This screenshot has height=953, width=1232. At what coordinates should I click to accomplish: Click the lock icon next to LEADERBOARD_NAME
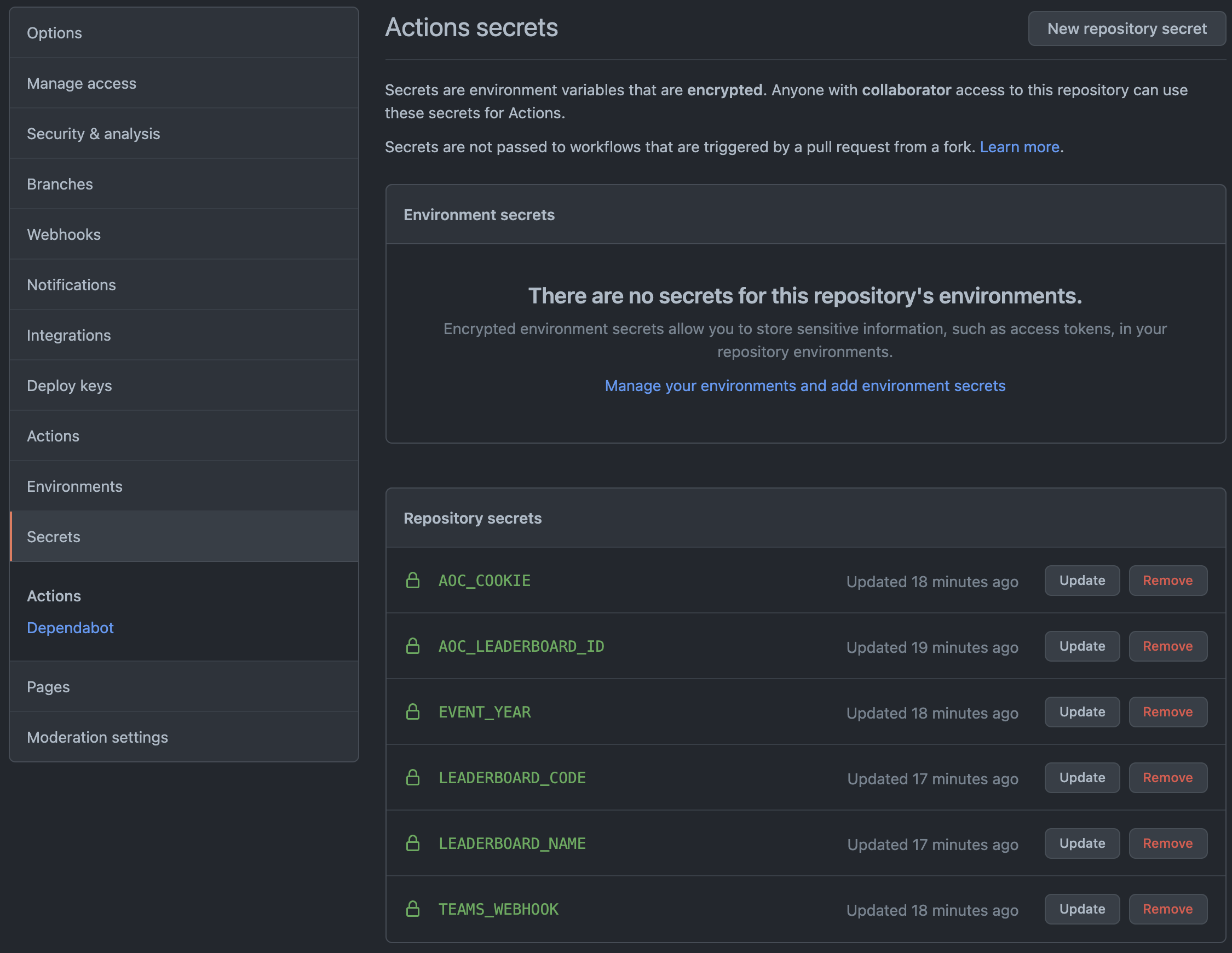412,843
